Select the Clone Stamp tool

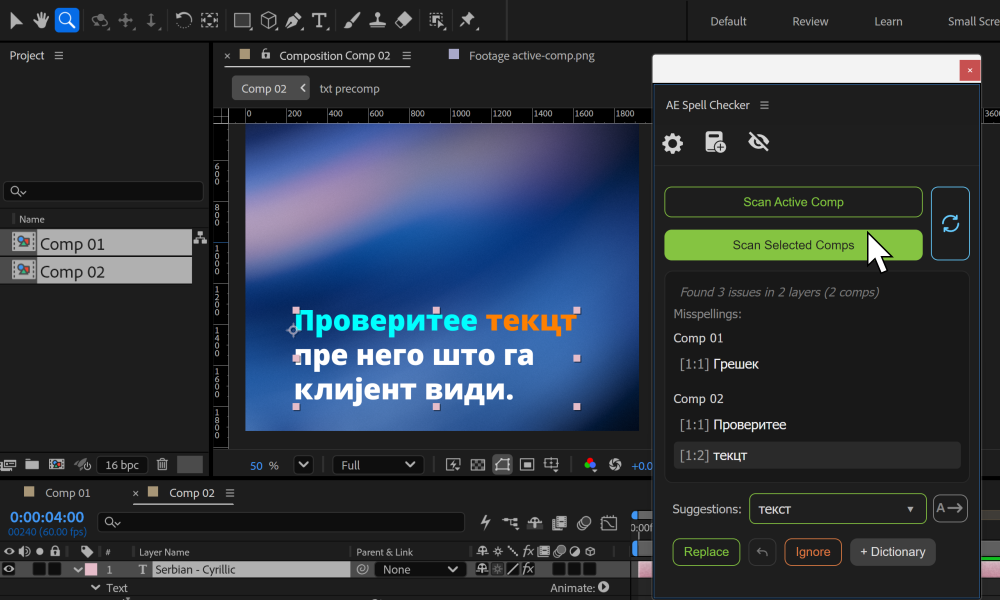(x=377, y=20)
